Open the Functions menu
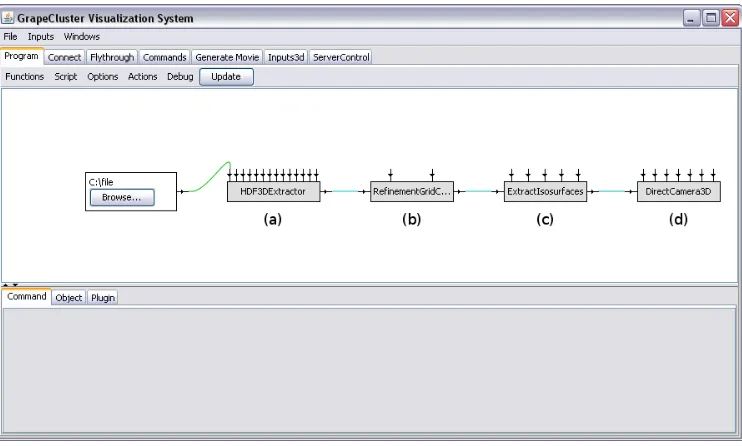 pos(25,77)
